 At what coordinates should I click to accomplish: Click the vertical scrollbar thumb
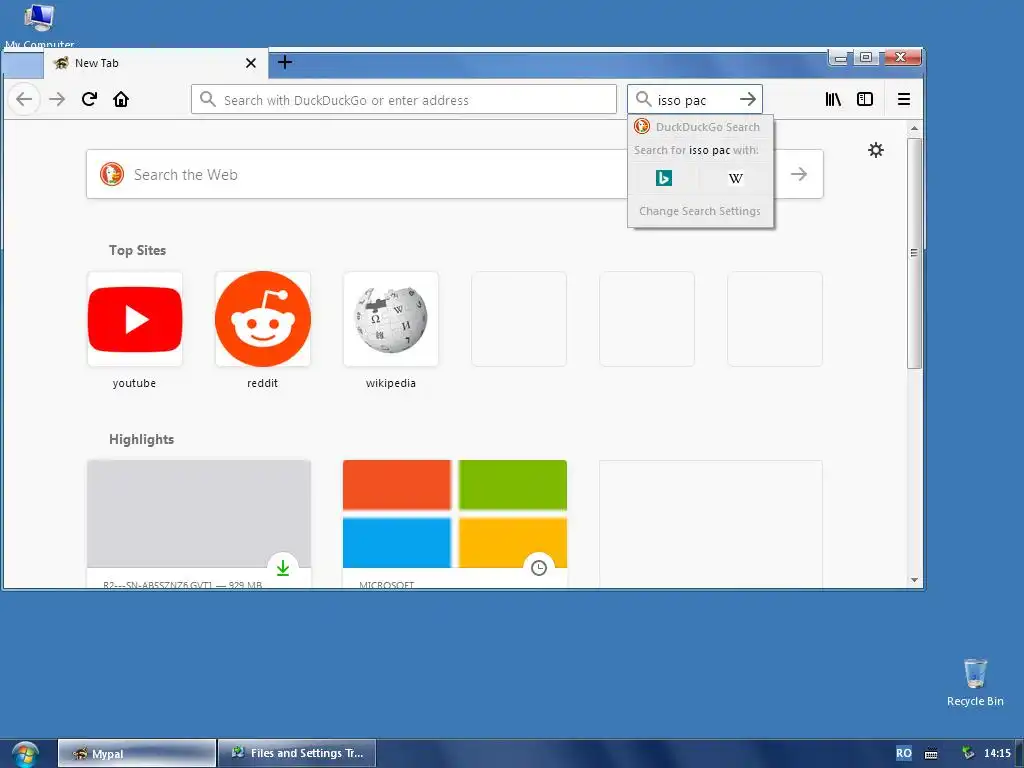coord(914,253)
